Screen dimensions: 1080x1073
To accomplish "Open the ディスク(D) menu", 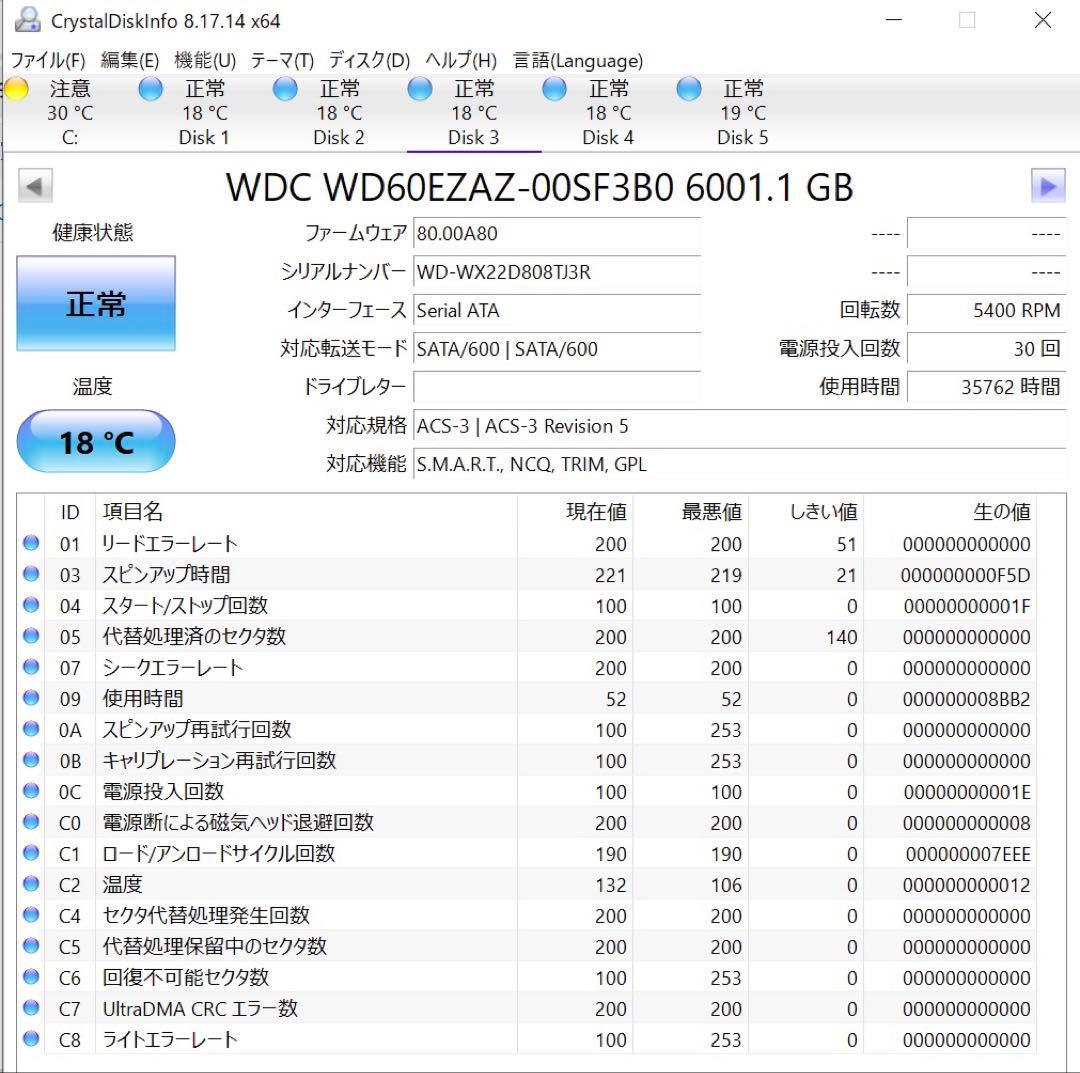I will click(369, 61).
